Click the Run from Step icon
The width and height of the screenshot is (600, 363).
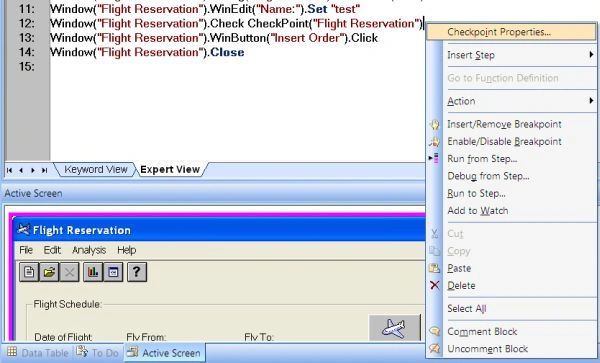coord(434,158)
